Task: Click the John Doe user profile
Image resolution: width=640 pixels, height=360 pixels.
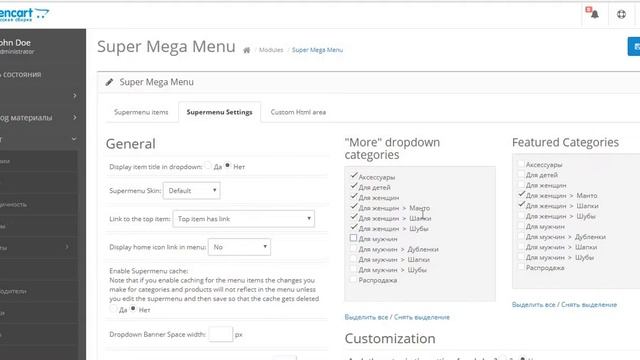Action: pyautogui.click(x=18, y=46)
